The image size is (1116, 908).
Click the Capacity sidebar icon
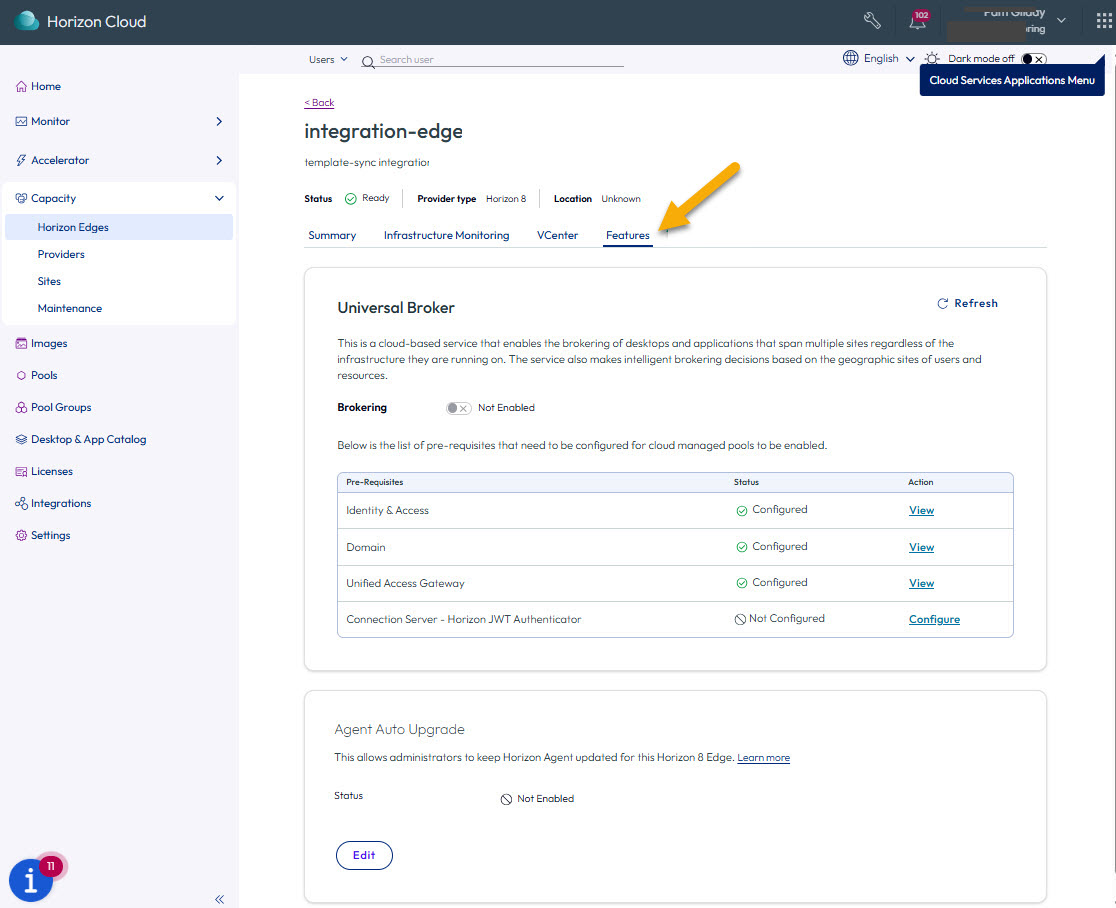pyautogui.click(x=21, y=199)
